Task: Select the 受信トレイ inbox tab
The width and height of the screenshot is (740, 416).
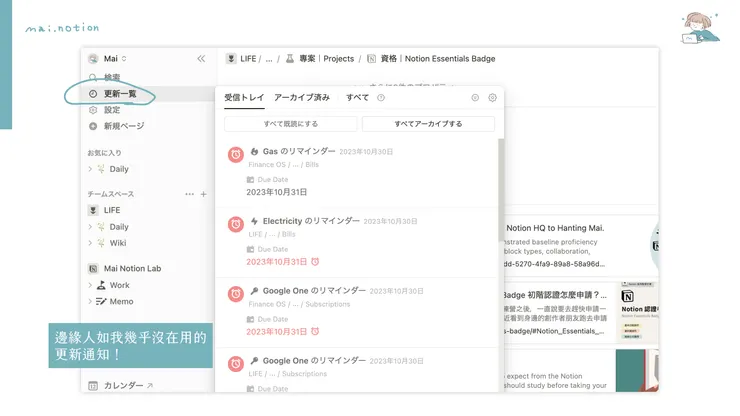Action: click(244, 97)
